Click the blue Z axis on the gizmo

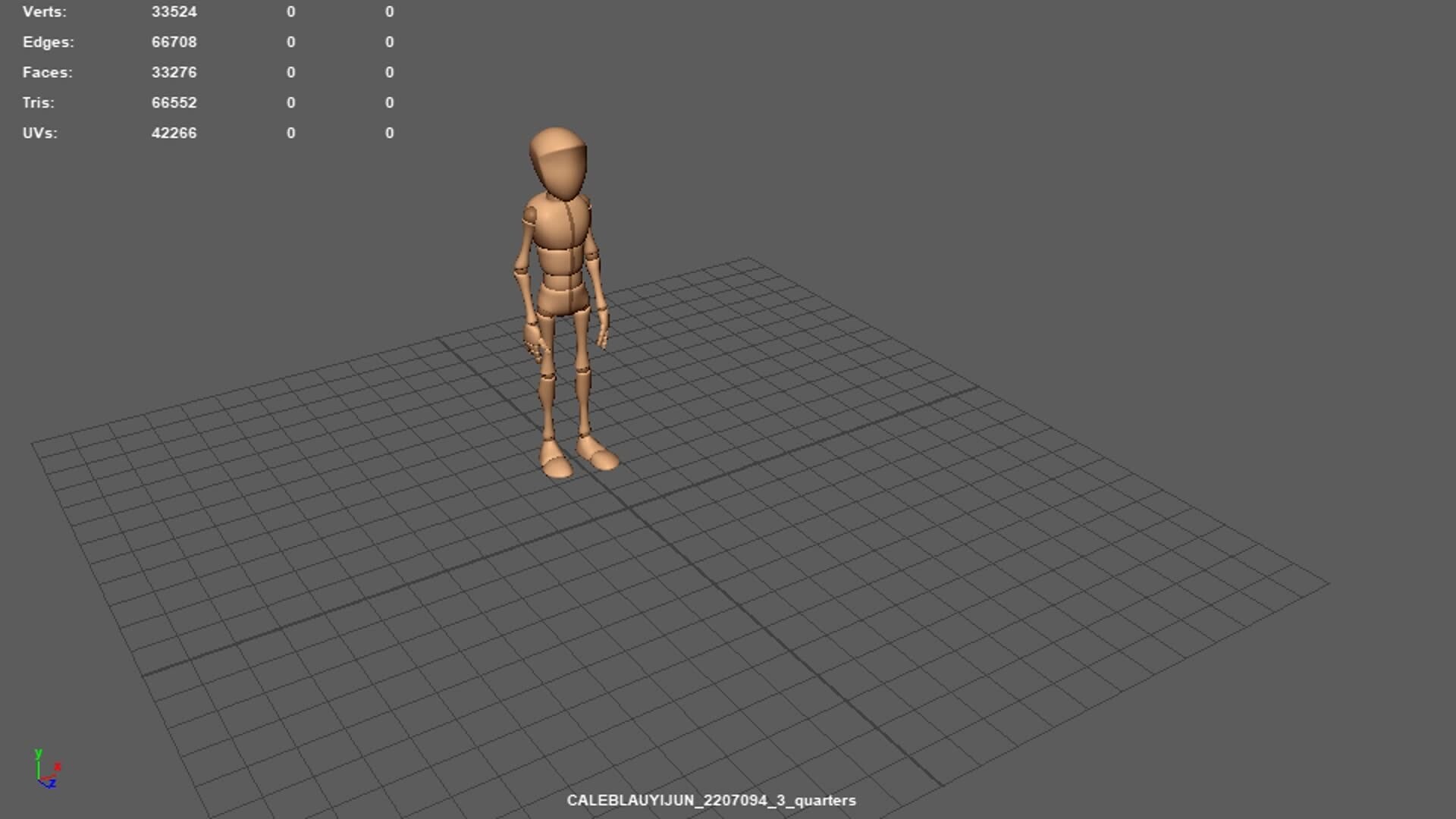pyautogui.click(x=52, y=785)
